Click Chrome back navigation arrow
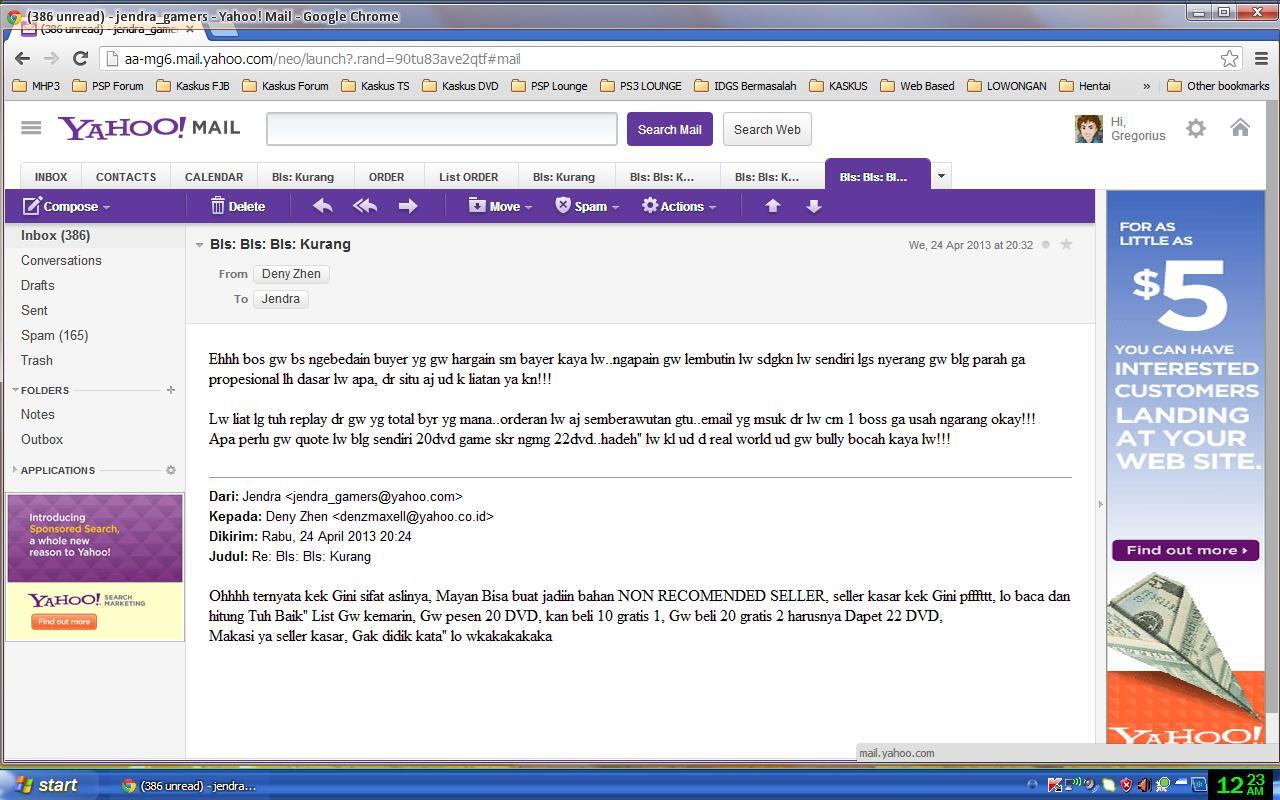Screen dimensions: 1280x800 pyautogui.click(x=23, y=58)
